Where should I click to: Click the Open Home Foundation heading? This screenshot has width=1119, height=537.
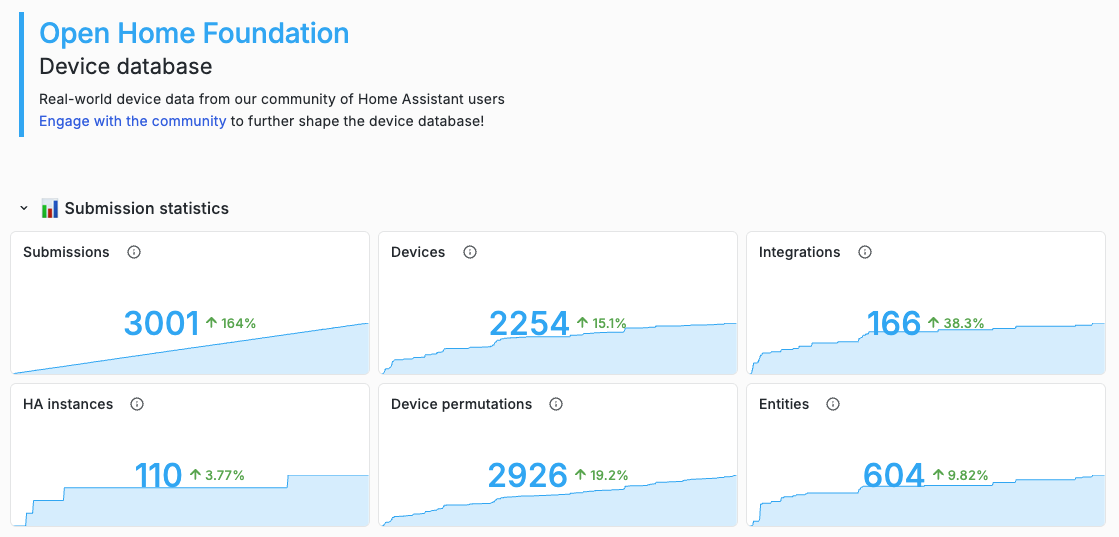click(x=194, y=33)
